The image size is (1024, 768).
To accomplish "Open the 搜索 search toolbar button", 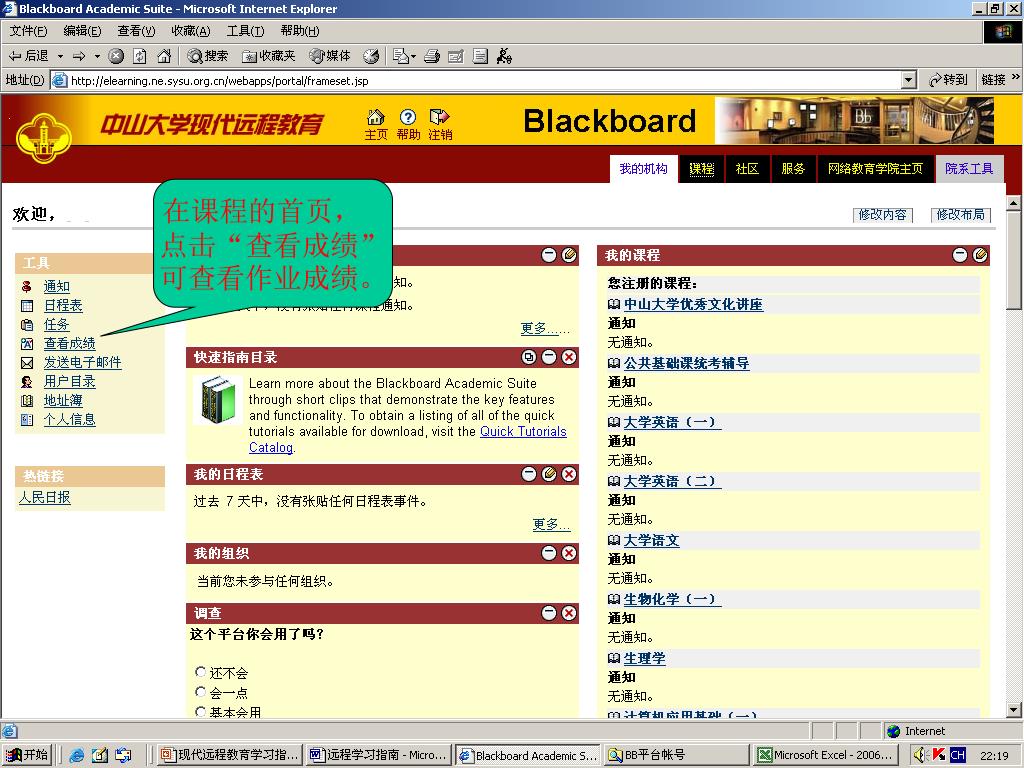I will [x=208, y=56].
